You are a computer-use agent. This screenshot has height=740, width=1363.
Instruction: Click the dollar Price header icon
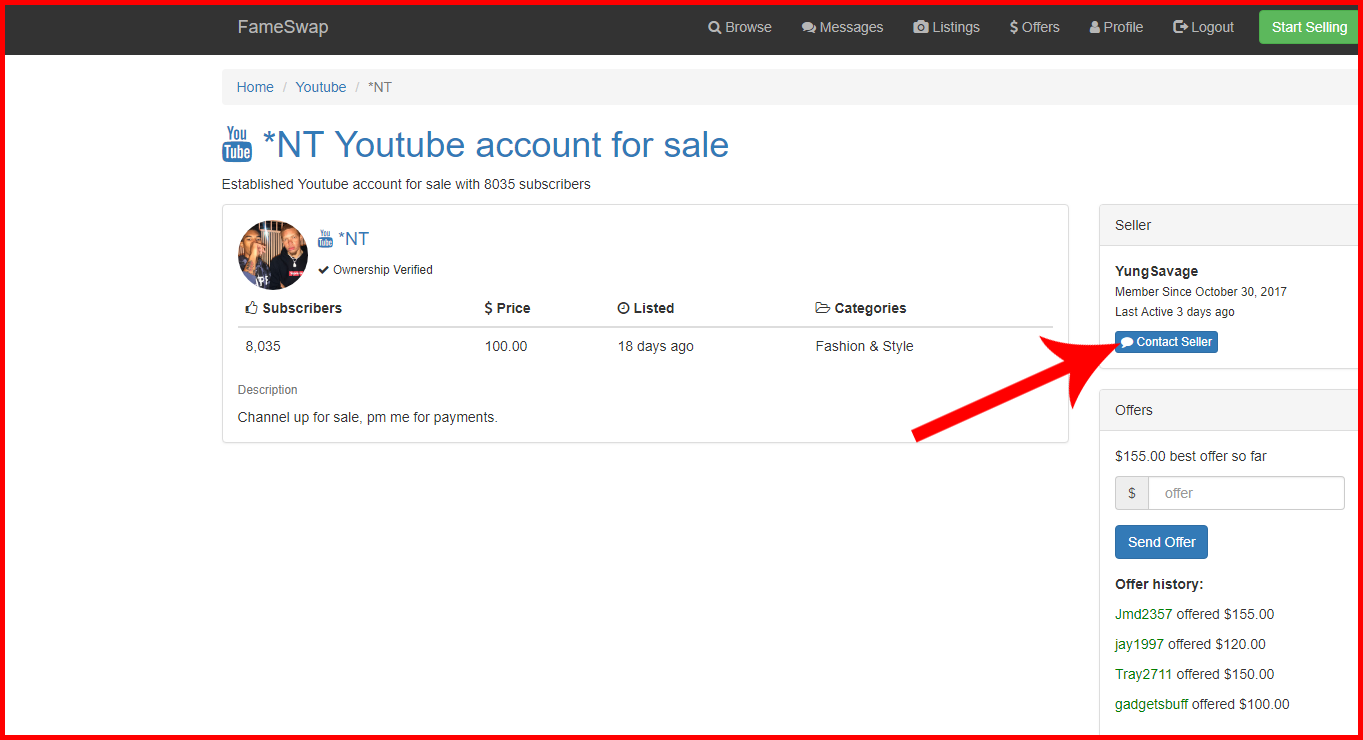tap(488, 308)
